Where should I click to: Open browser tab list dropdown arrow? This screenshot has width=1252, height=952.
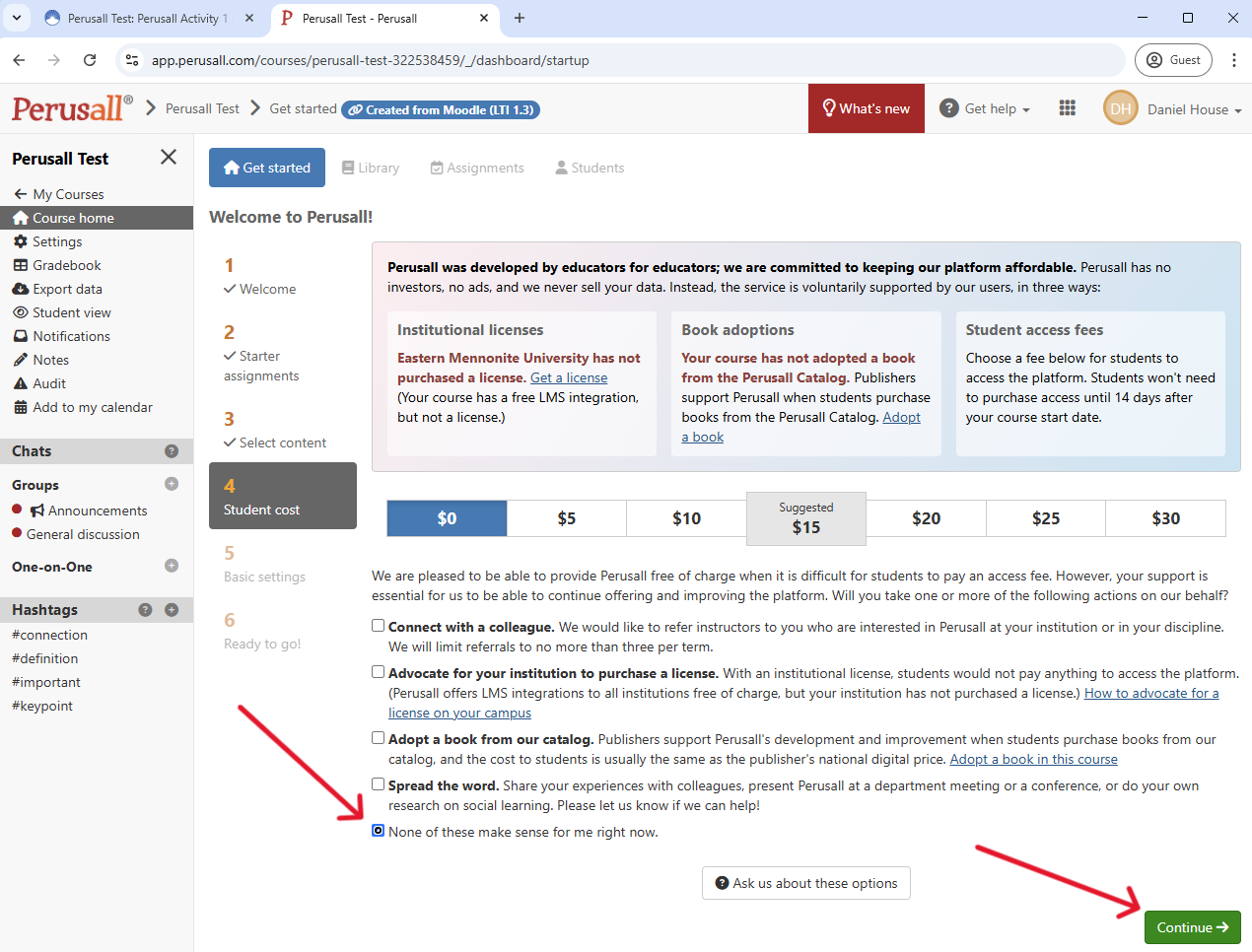coord(17,18)
